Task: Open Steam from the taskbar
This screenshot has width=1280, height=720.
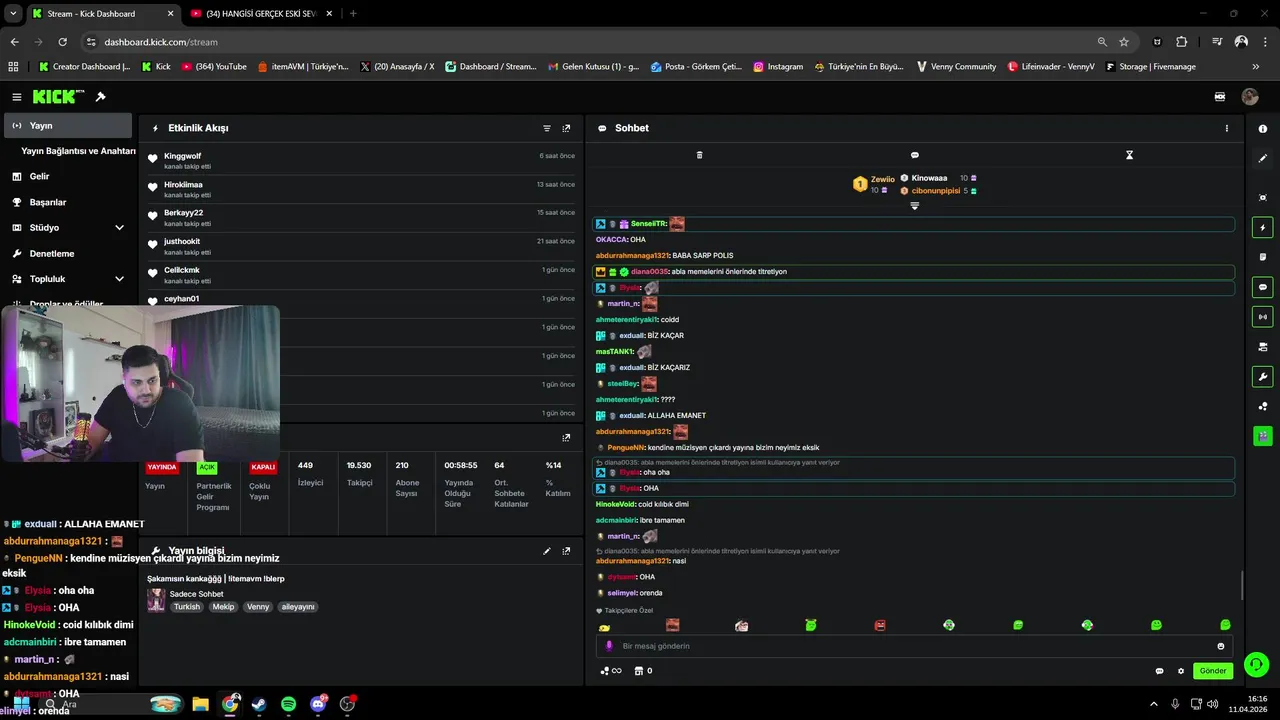Action: click(x=259, y=704)
